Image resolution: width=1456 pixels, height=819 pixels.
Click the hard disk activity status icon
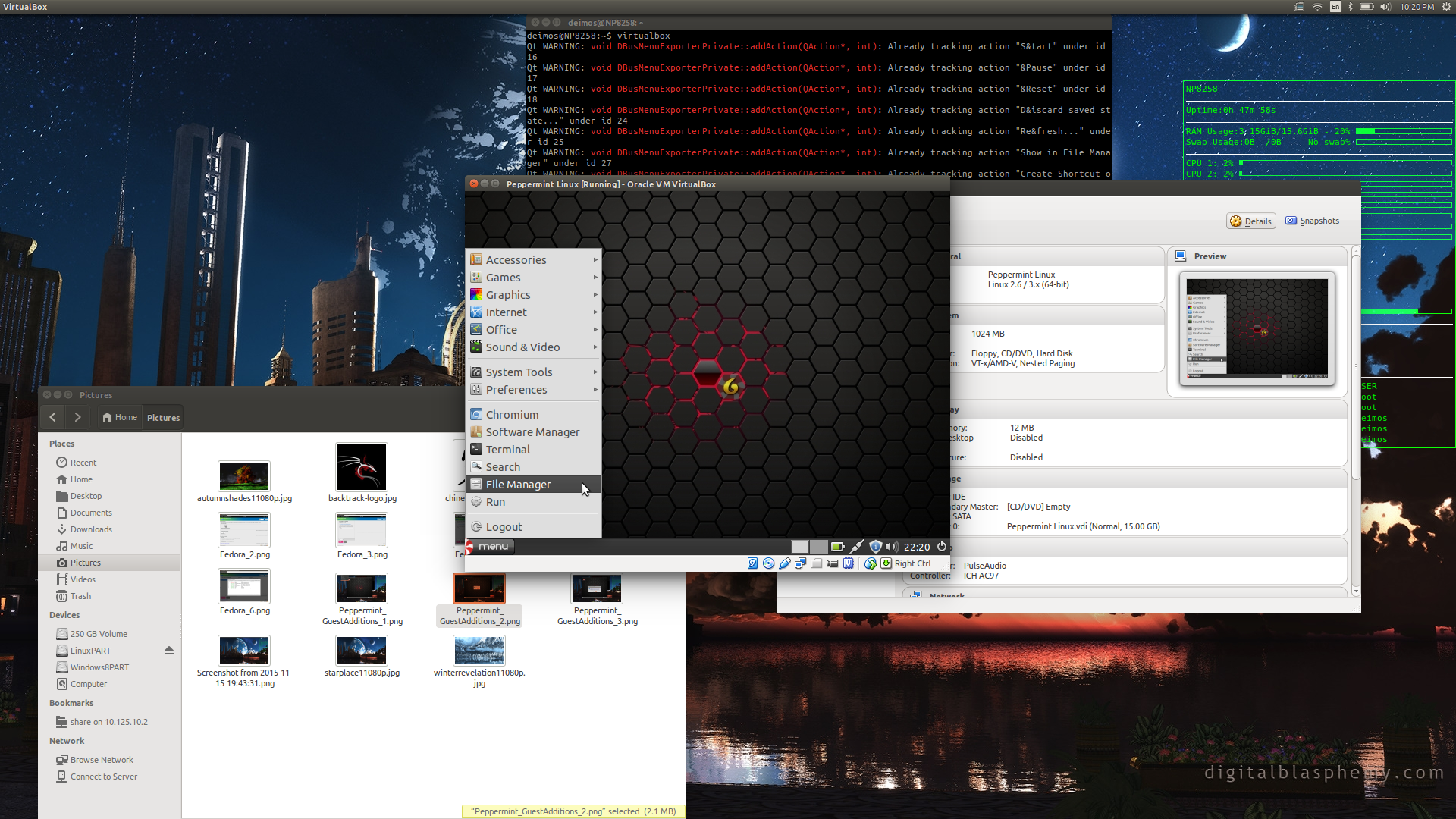pyautogui.click(x=752, y=563)
